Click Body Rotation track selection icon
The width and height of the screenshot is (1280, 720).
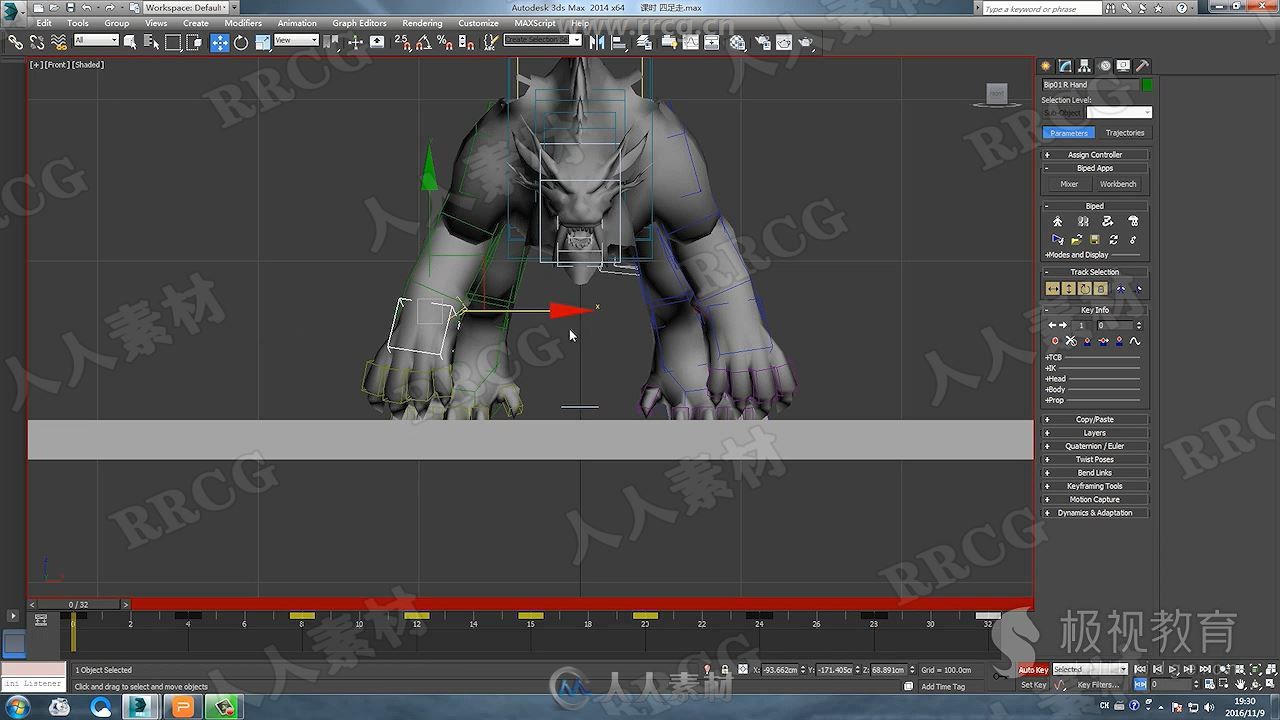(x=1084, y=289)
